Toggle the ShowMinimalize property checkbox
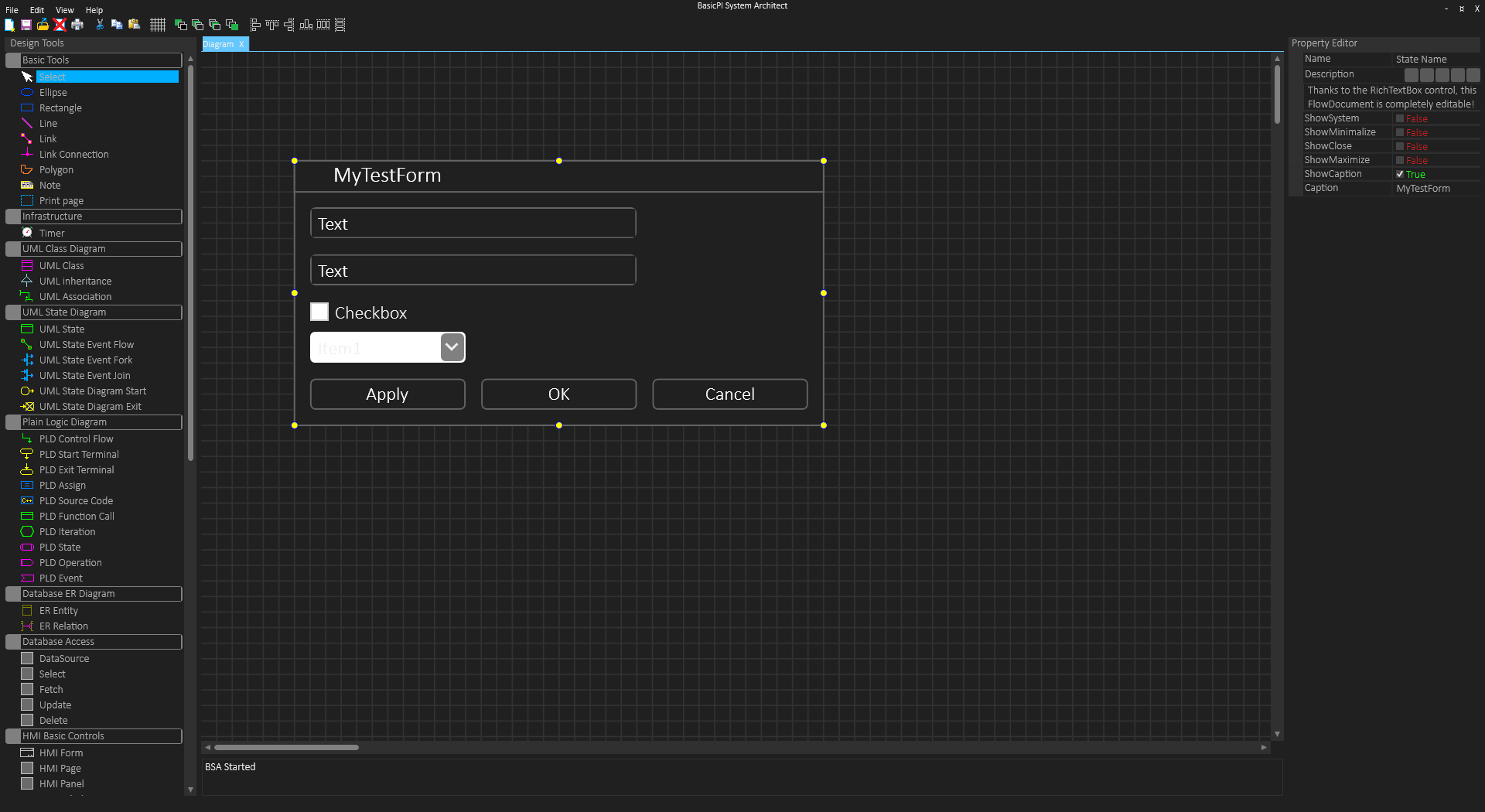The width and height of the screenshot is (1485, 812). click(x=1400, y=132)
